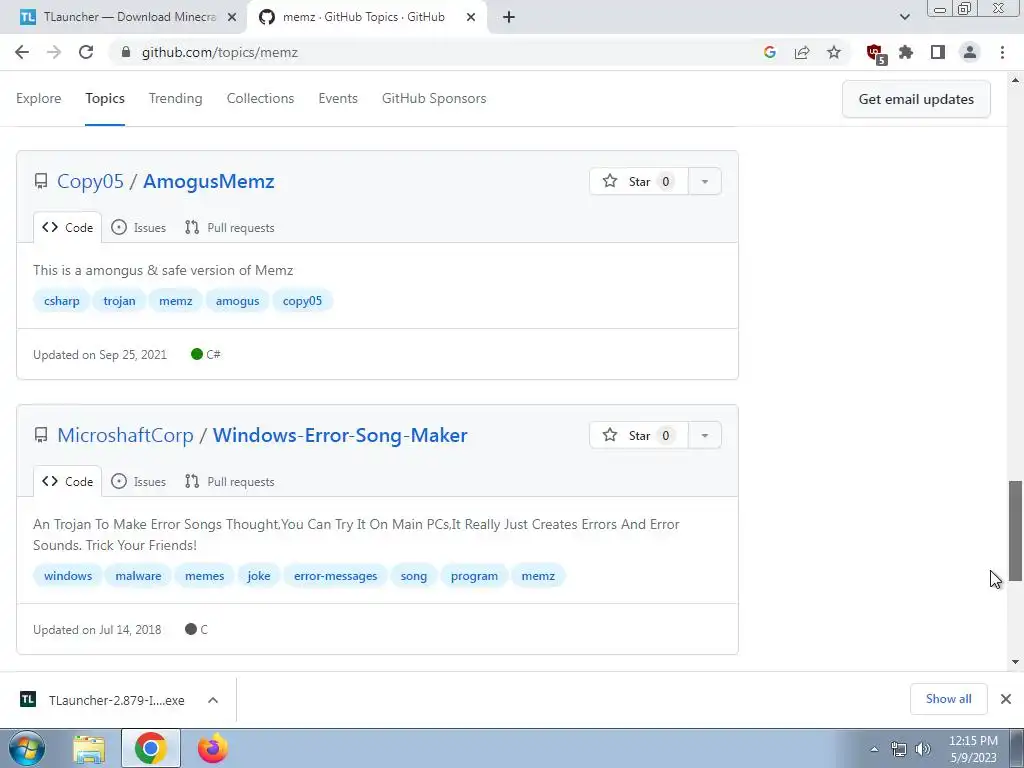Click the memes topic tag
The width and height of the screenshot is (1024, 768).
point(204,576)
